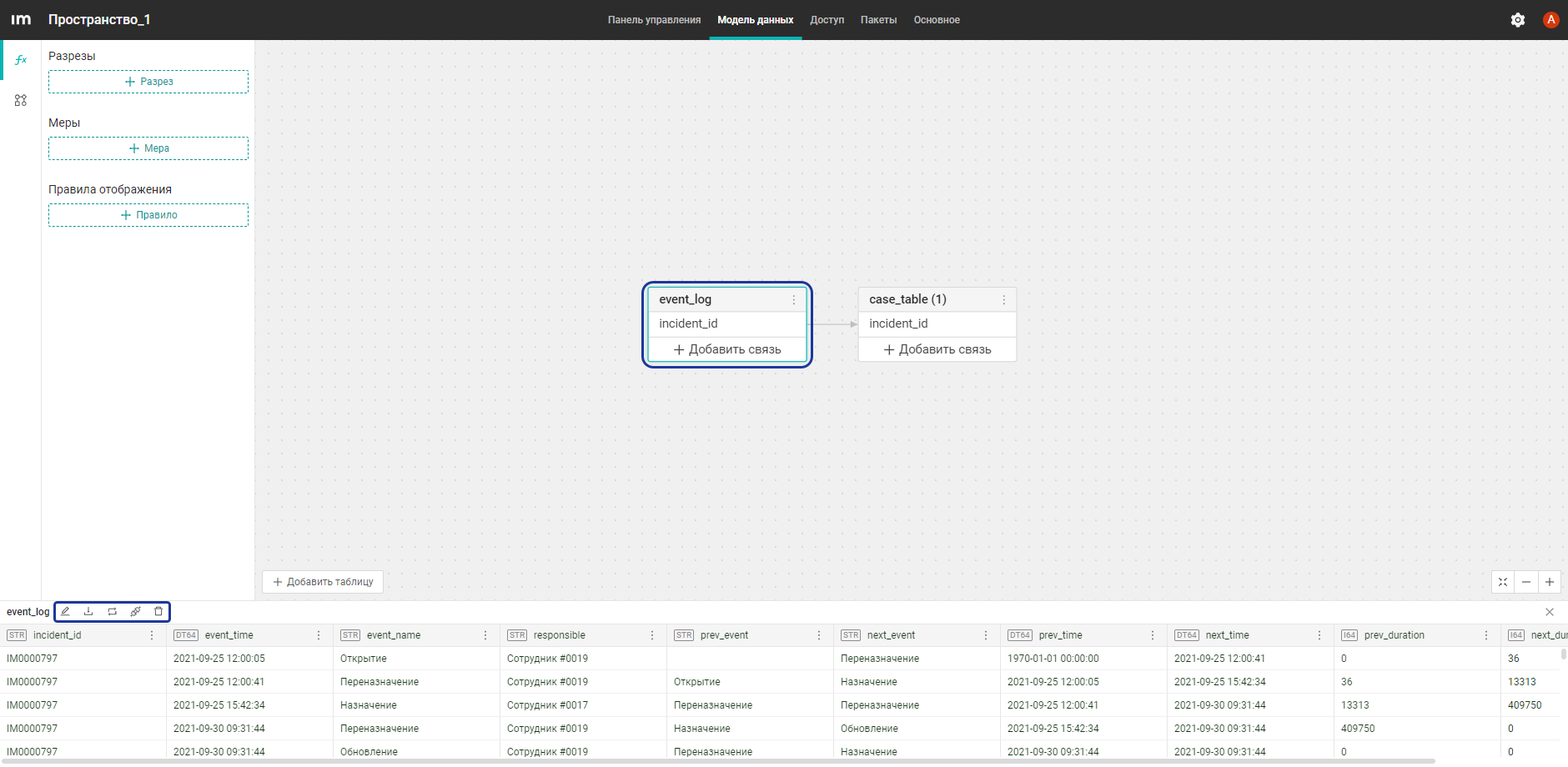Screen dimensions: 1568x767
Task: Download the event_log table data
Action: click(x=88, y=612)
